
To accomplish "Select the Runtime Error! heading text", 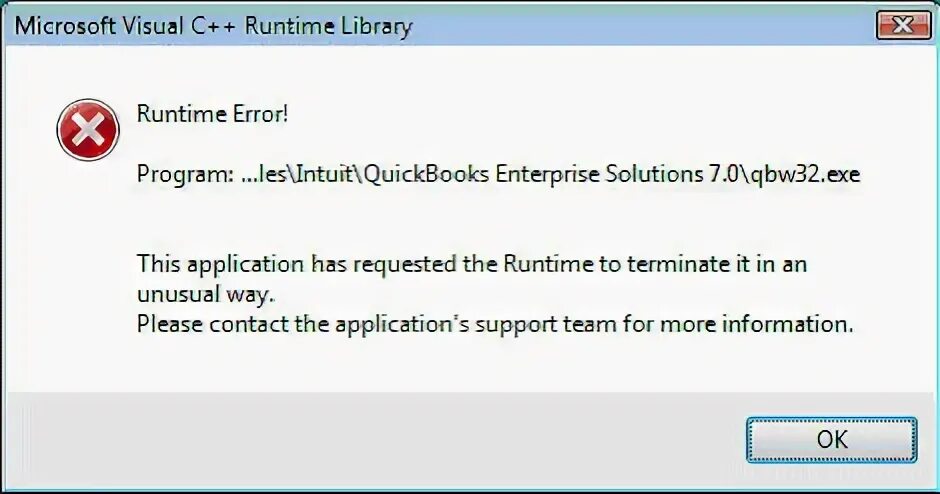I will (x=212, y=113).
